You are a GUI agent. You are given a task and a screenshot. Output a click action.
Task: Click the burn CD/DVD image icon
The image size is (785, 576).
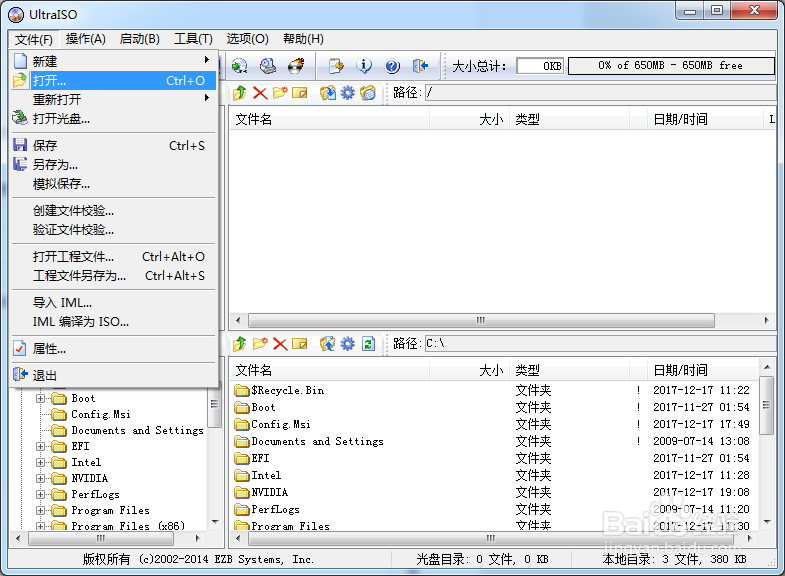pyautogui.click(x=296, y=66)
